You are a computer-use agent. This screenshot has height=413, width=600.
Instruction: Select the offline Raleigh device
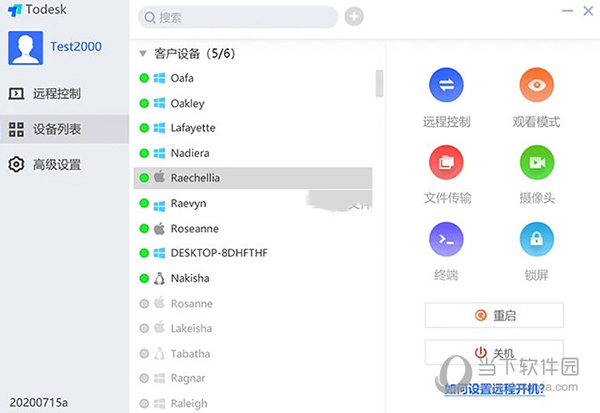pyautogui.click(x=253, y=403)
